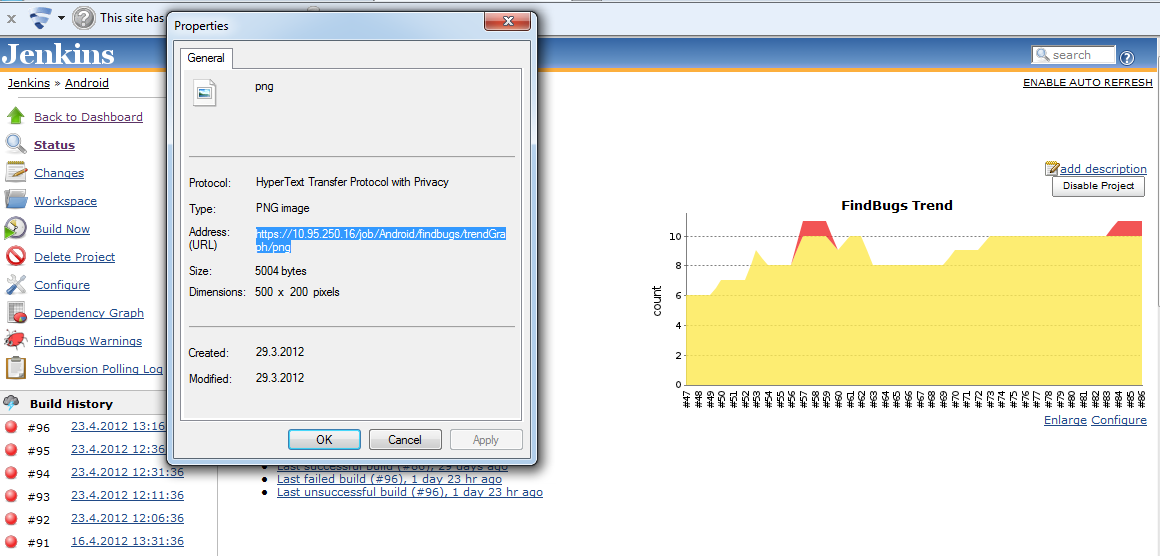
Task: Click the red status ball for build #91
Action: click(11, 543)
